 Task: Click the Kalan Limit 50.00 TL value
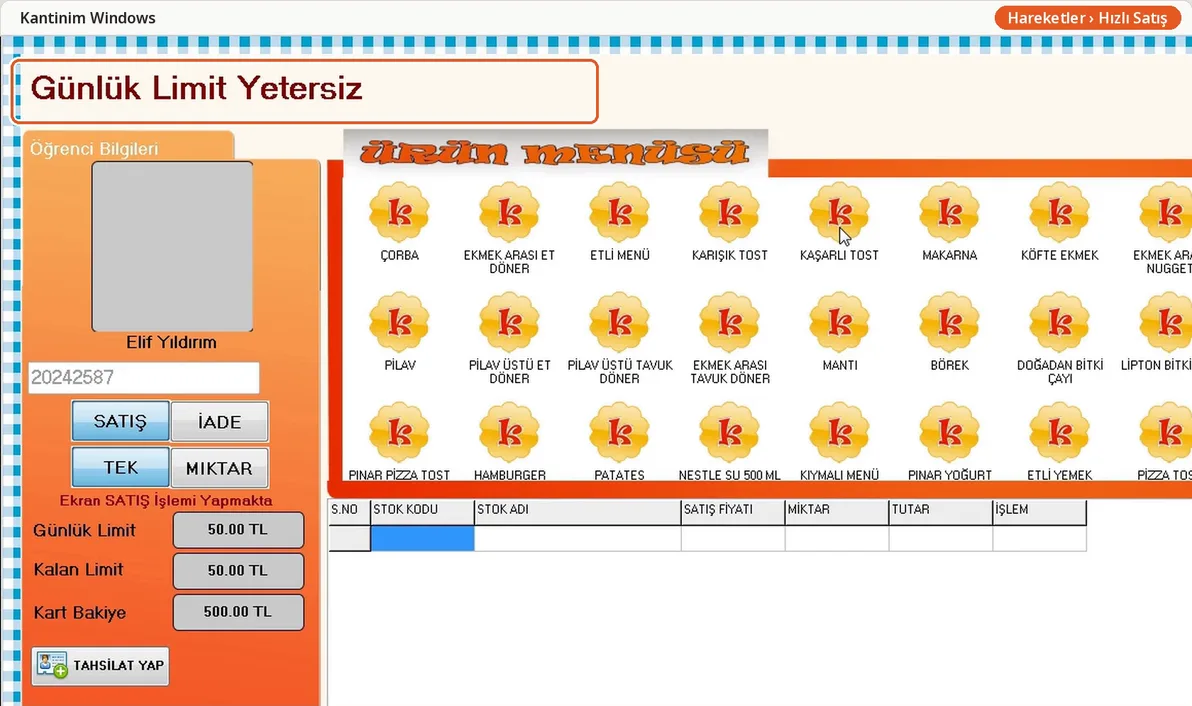[x=238, y=571]
